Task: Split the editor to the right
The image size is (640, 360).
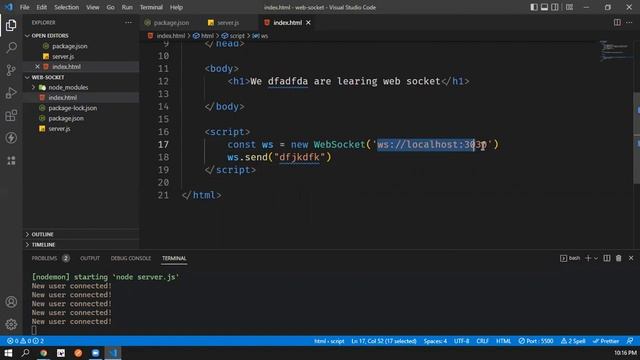Action: tap(617, 22)
